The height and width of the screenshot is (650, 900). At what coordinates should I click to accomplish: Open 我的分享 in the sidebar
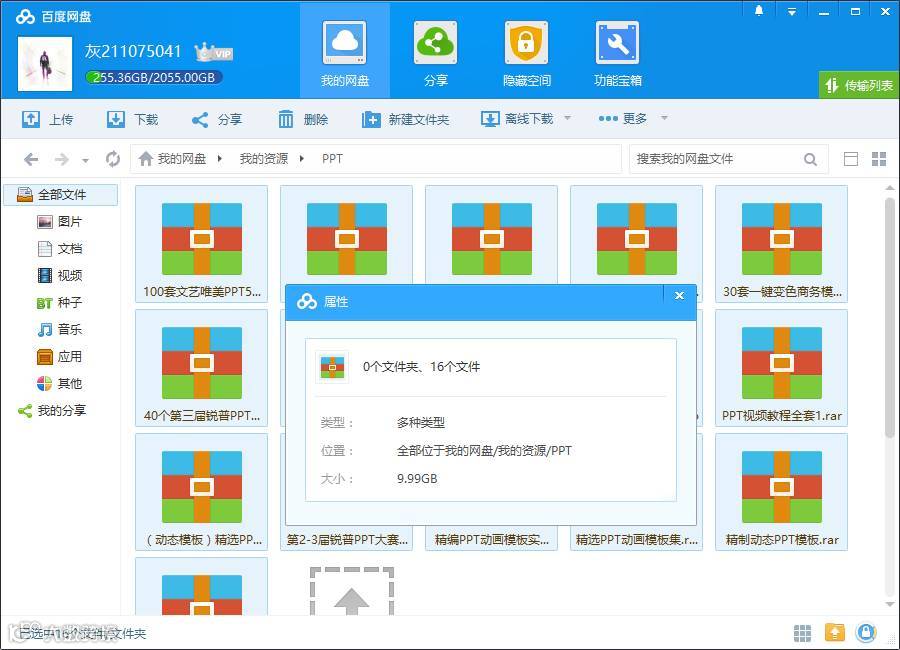[x=52, y=411]
